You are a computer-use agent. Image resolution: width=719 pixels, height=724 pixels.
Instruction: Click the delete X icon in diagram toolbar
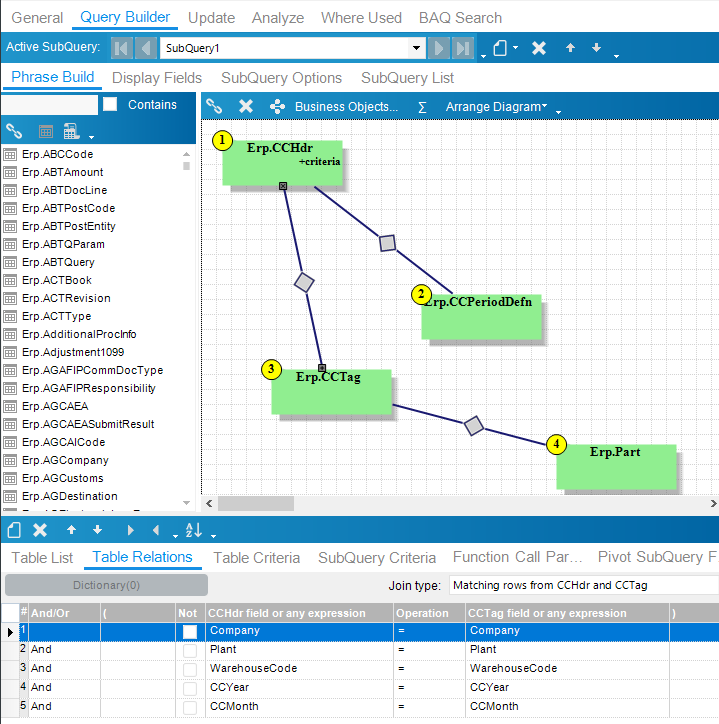(246, 106)
